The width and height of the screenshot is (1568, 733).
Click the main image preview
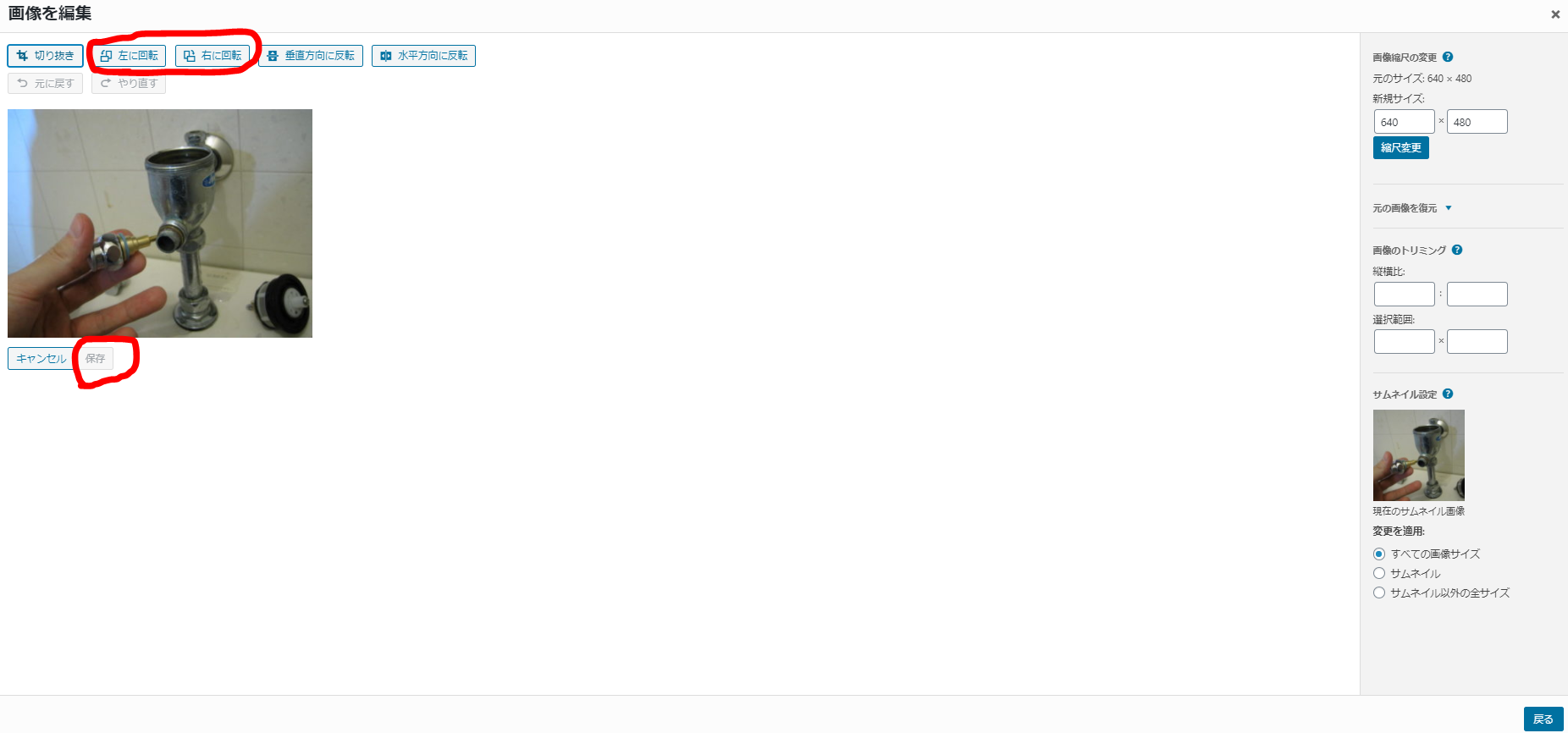coord(160,223)
